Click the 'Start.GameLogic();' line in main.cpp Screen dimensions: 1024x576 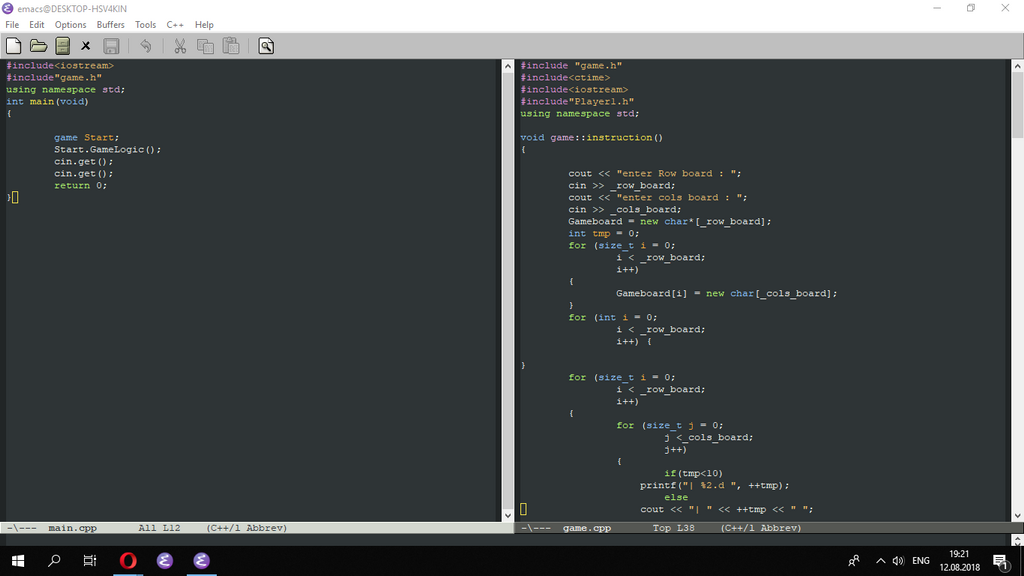pyautogui.click(x=108, y=150)
